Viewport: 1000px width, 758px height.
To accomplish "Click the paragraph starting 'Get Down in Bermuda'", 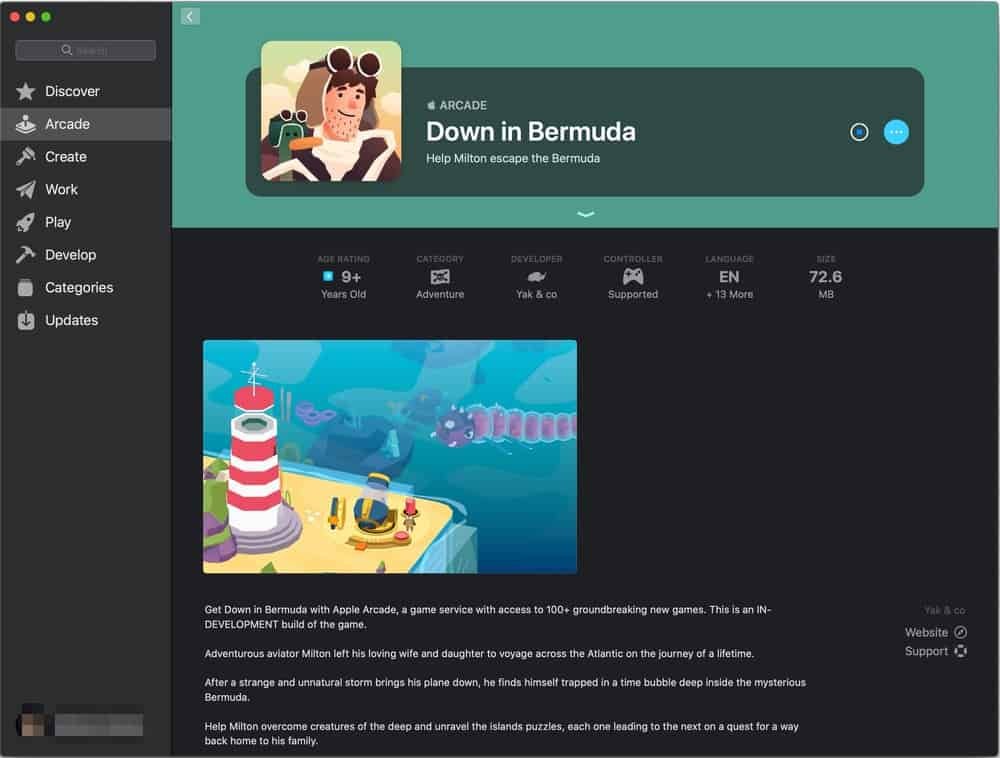I will click(488, 617).
